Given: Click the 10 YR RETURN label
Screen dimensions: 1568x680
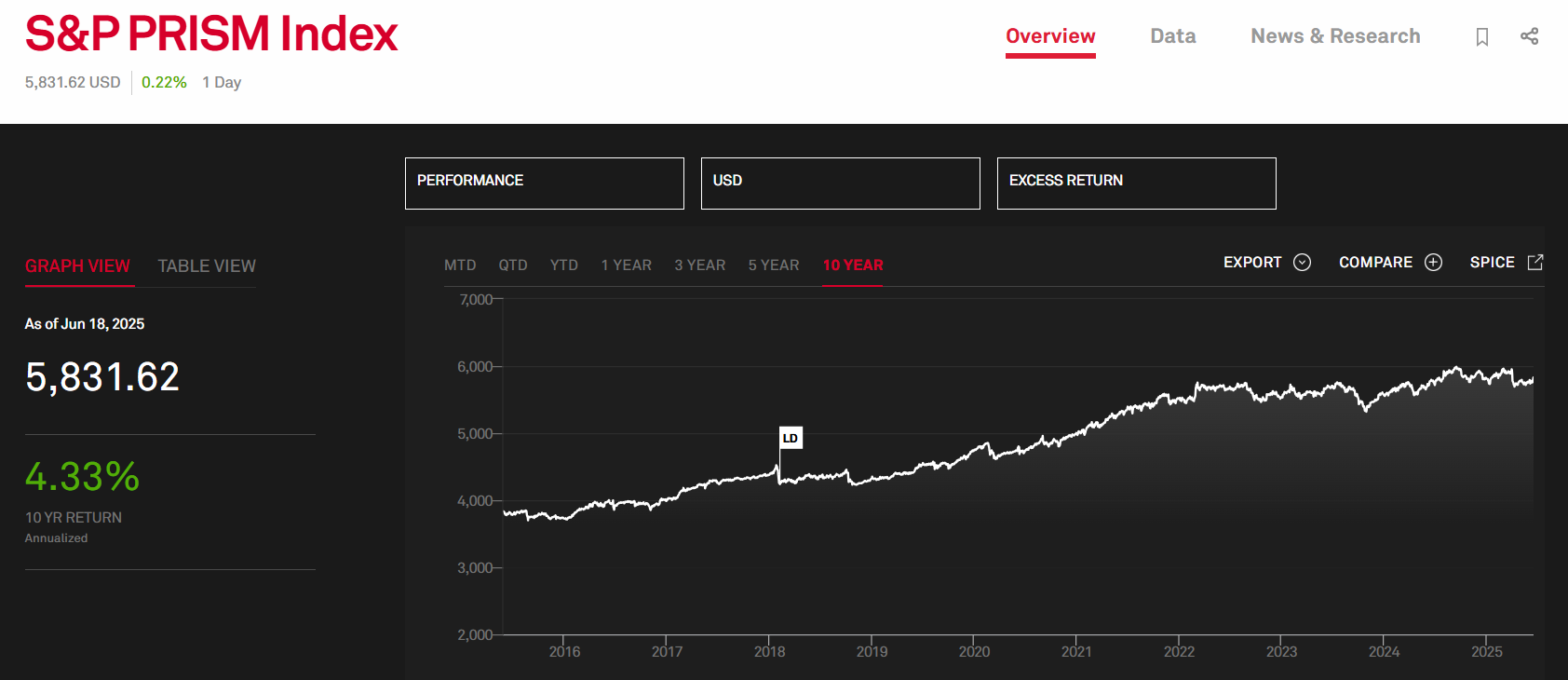Looking at the screenshot, I should coord(74,518).
